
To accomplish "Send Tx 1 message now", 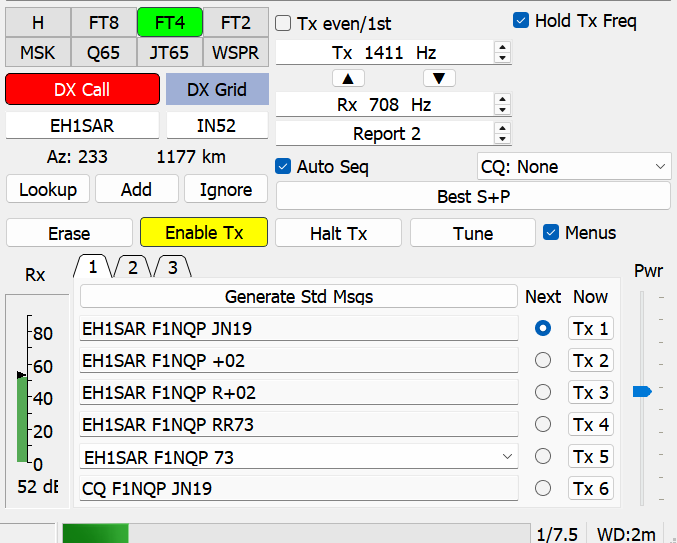I will click(x=591, y=328).
